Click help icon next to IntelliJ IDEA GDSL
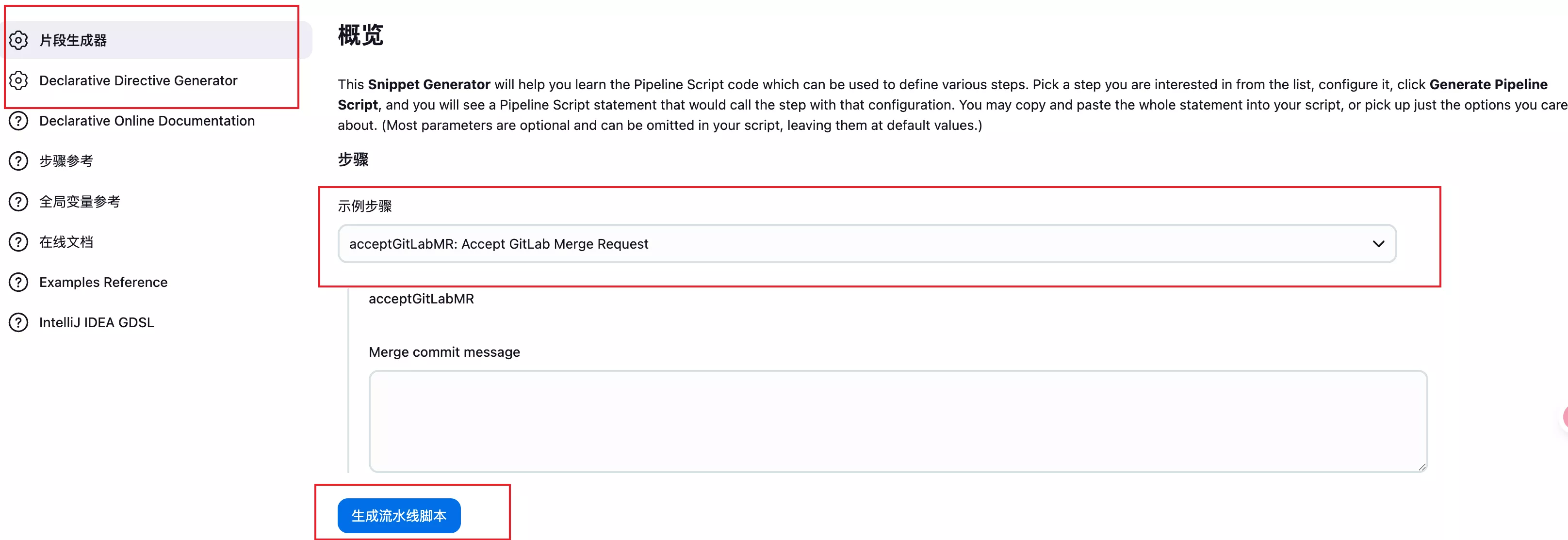This screenshot has height=540, width=1568. pyautogui.click(x=19, y=322)
